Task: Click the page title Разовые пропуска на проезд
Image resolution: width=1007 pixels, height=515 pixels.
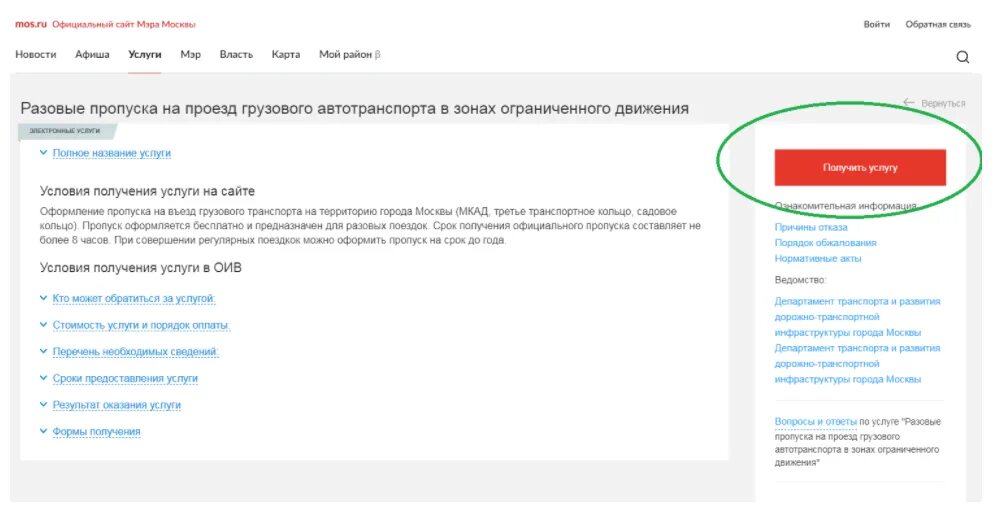Action: pyautogui.click(x=355, y=108)
